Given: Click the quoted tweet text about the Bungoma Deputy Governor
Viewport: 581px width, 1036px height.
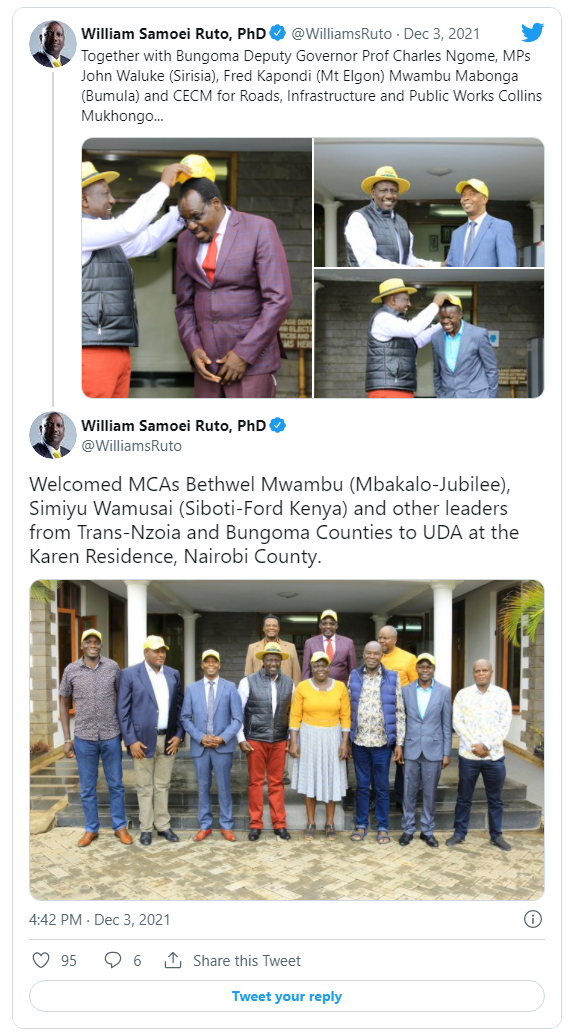Looking at the screenshot, I should pyautogui.click(x=311, y=86).
